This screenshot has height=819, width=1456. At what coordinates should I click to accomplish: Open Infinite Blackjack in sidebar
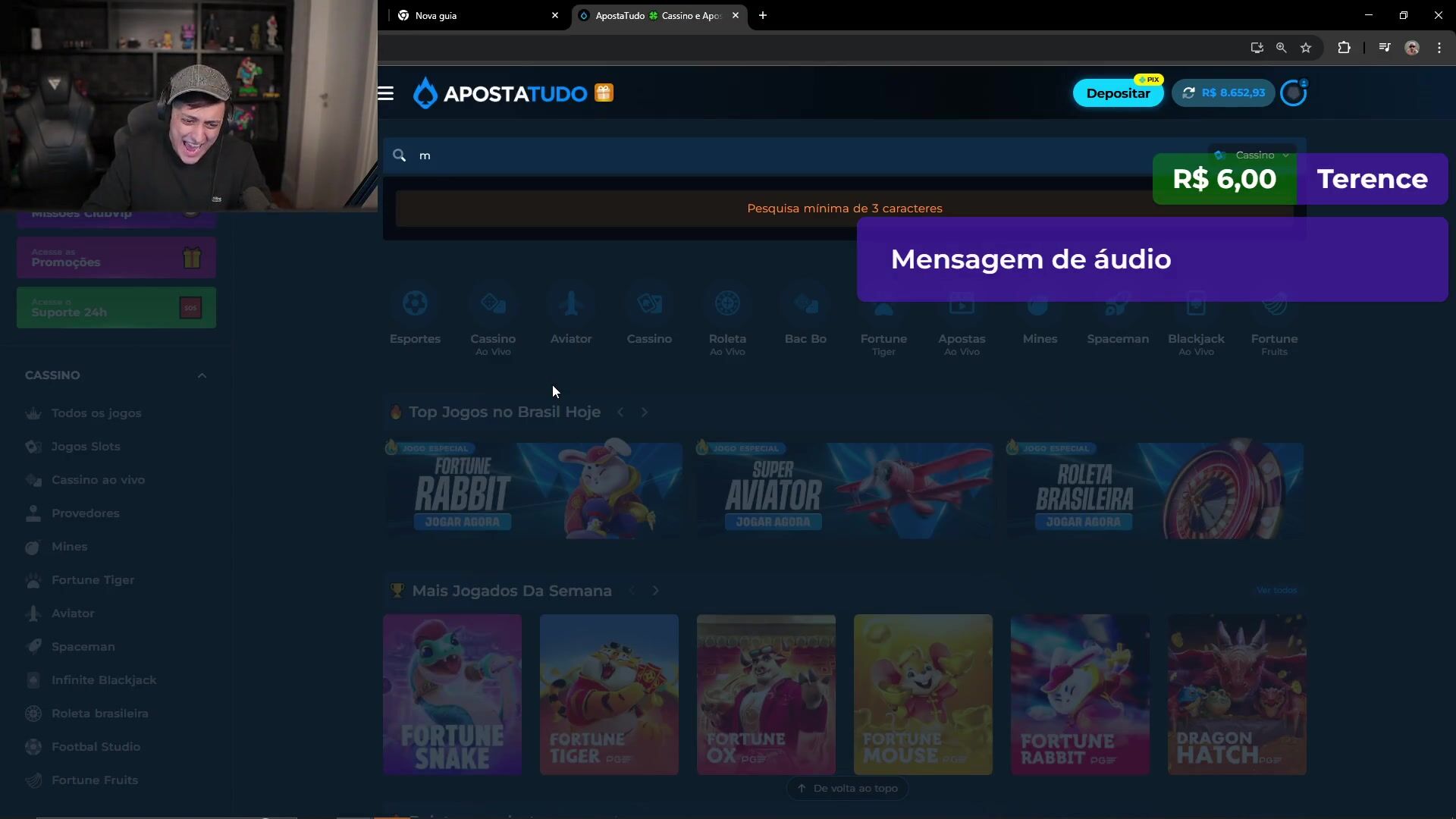(x=104, y=680)
